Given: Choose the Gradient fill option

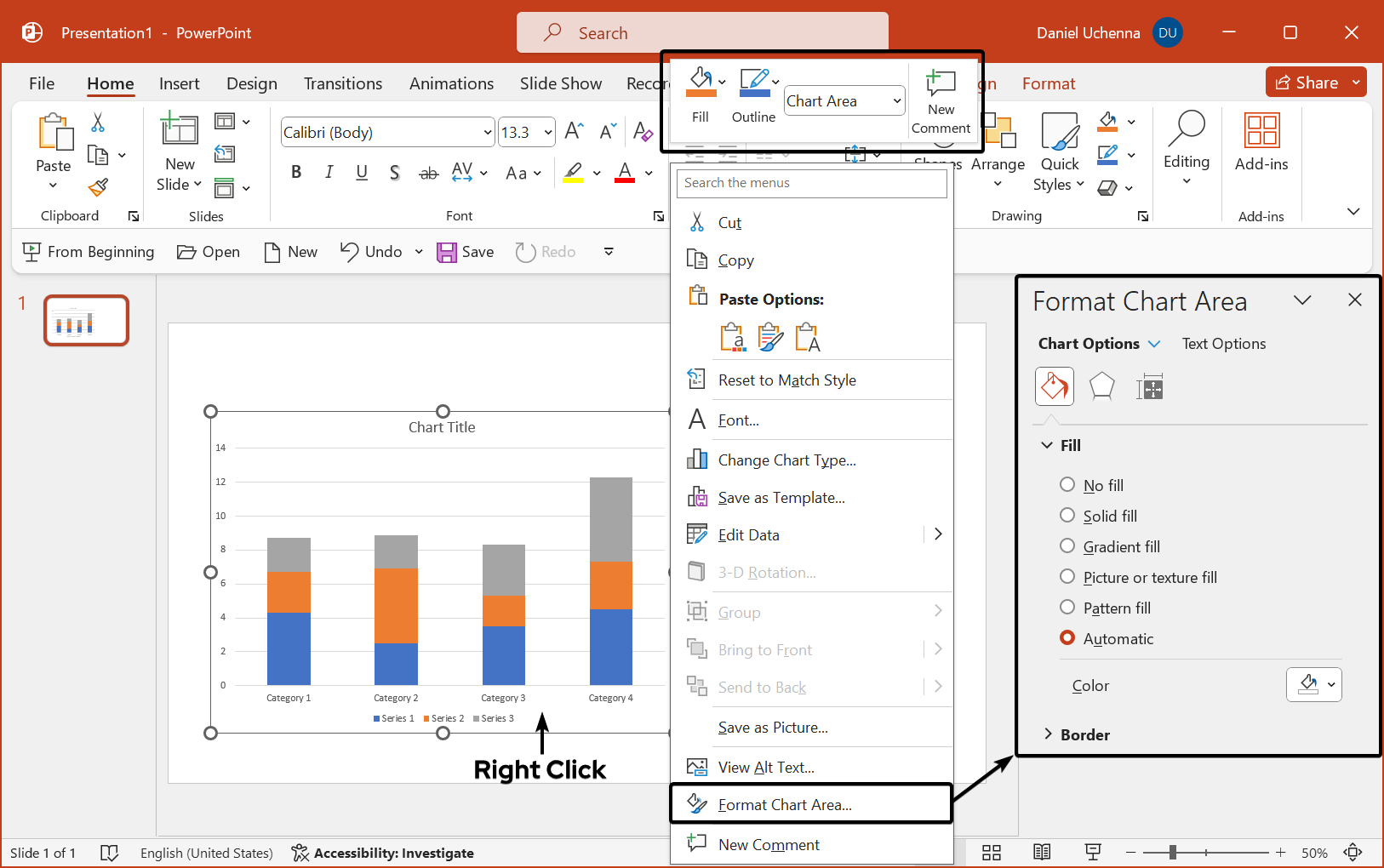Looking at the screenshot, I should pos(1067,546).
